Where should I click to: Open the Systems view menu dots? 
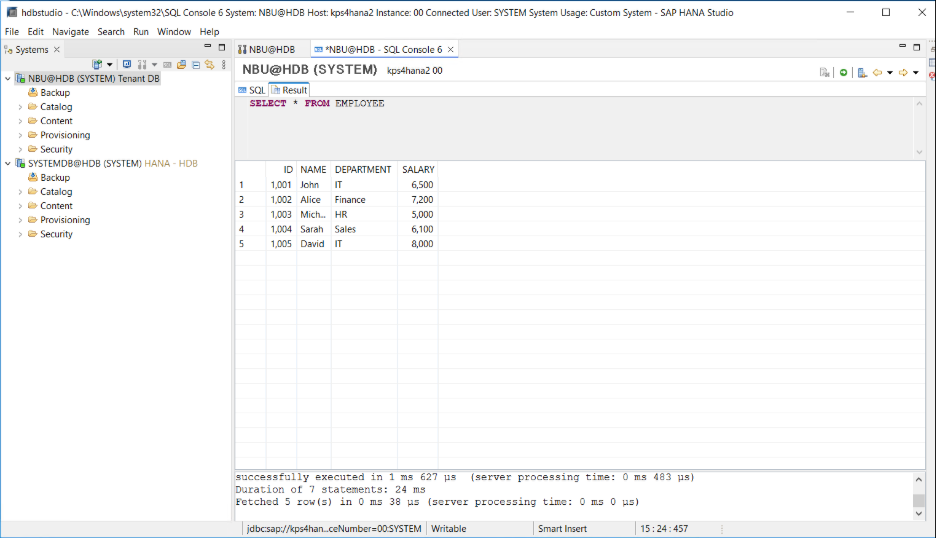pyautogui.click(x=224, y=64)
